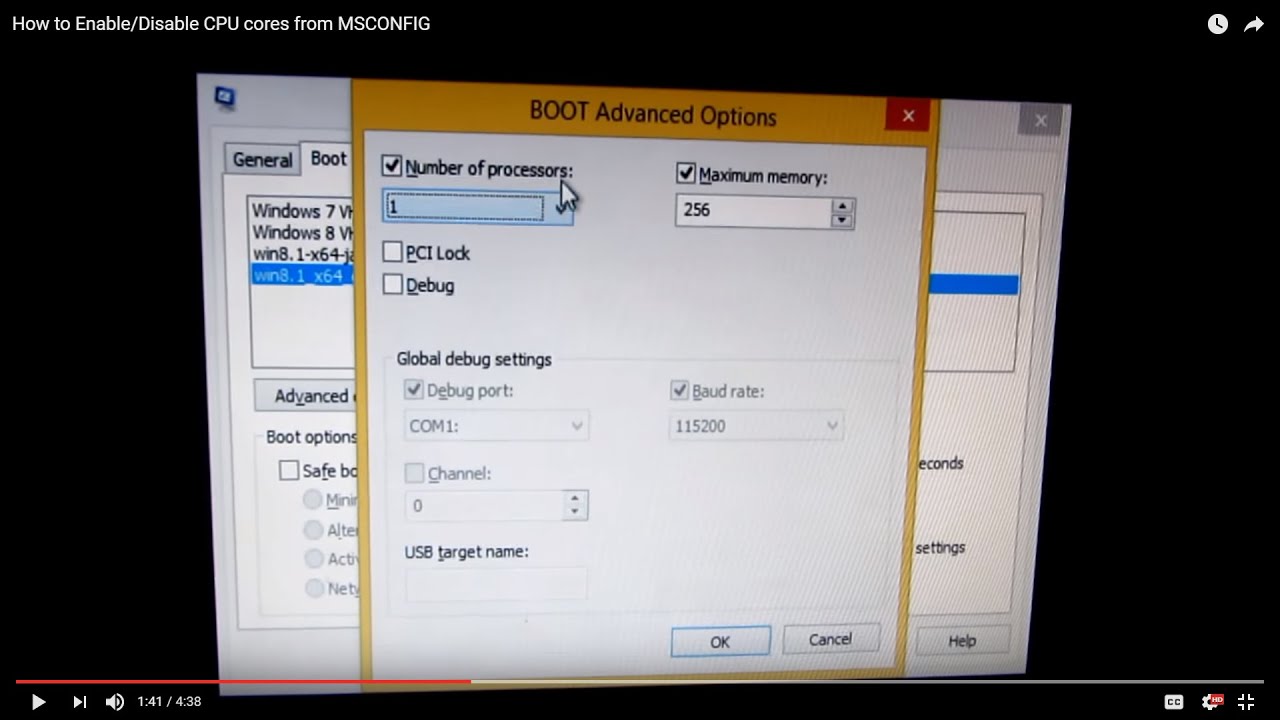Image resolution: width=1280 pixels, height=720 pixels.
Task: Click Cancel in Advanced Options
Action: pyautogui.click(x=830, y=639)
